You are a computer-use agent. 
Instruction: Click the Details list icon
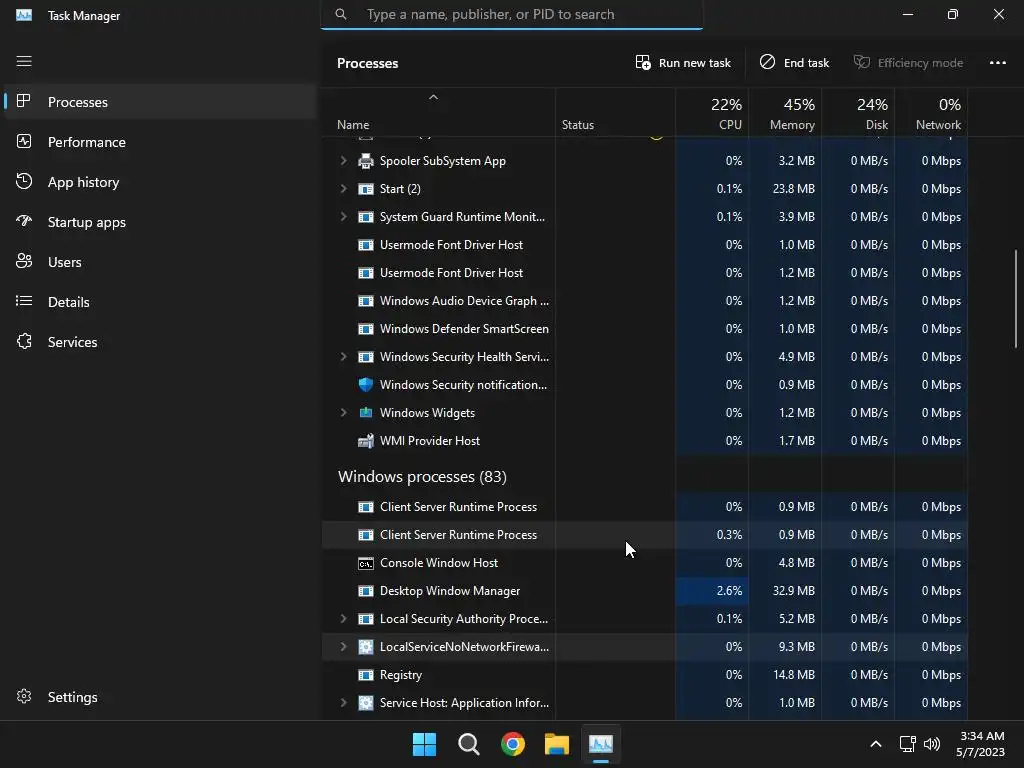24,301
